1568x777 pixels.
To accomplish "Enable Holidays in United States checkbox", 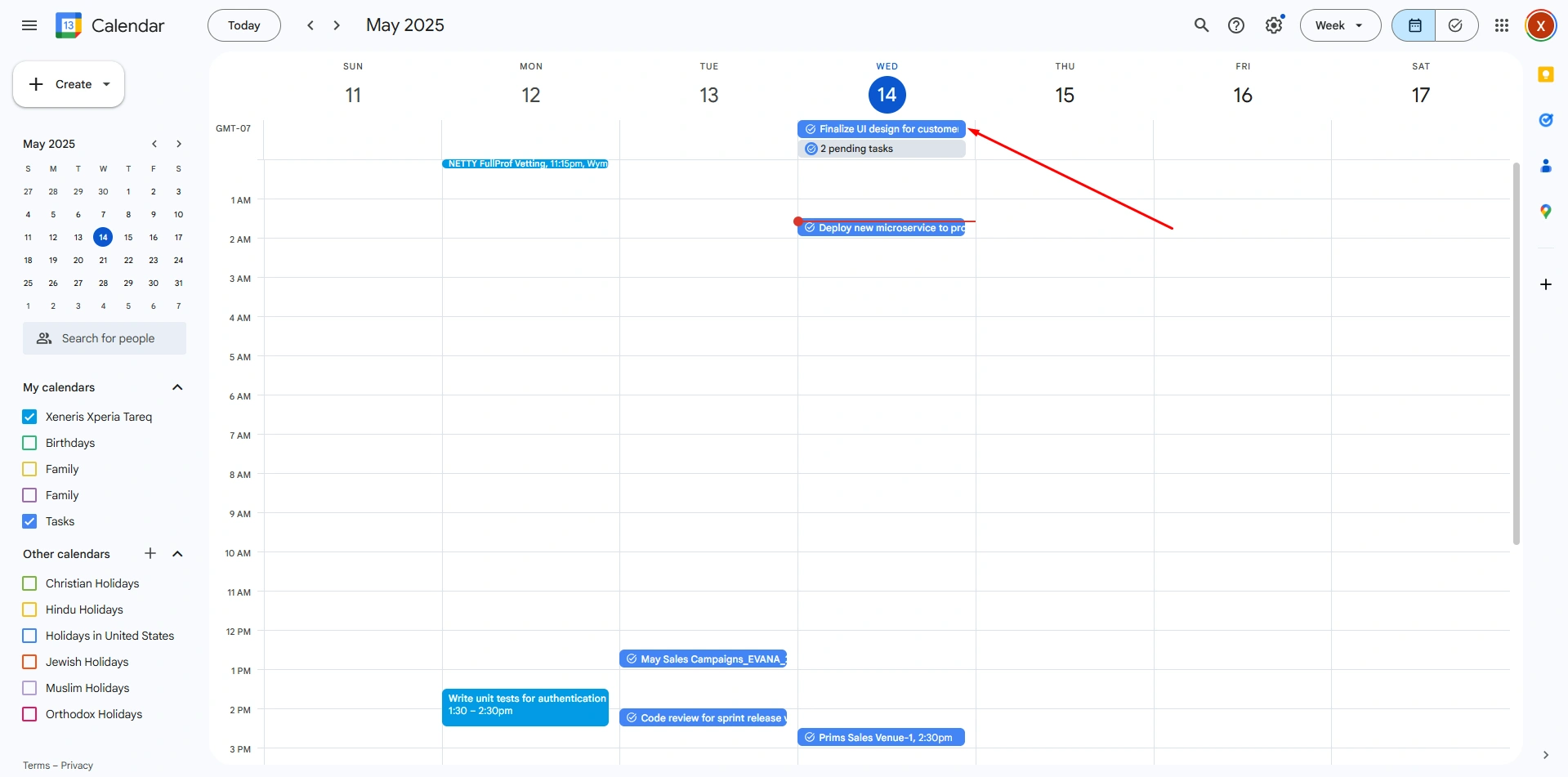I will point(30,636).
